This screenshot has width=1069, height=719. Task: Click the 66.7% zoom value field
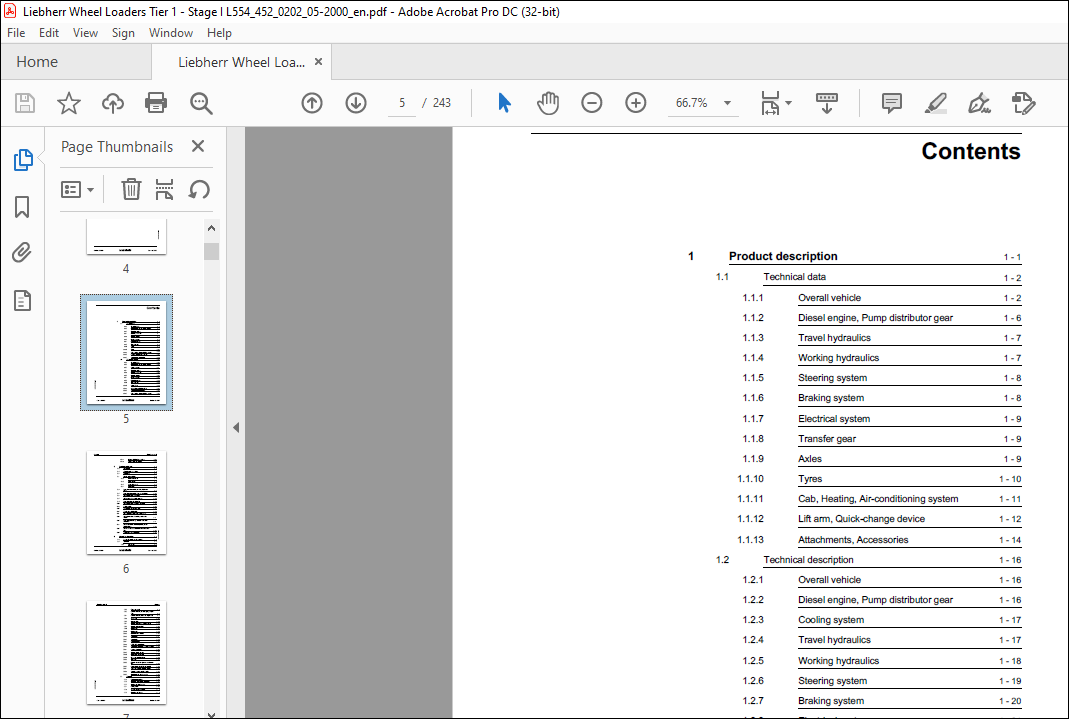pos(691,103)
